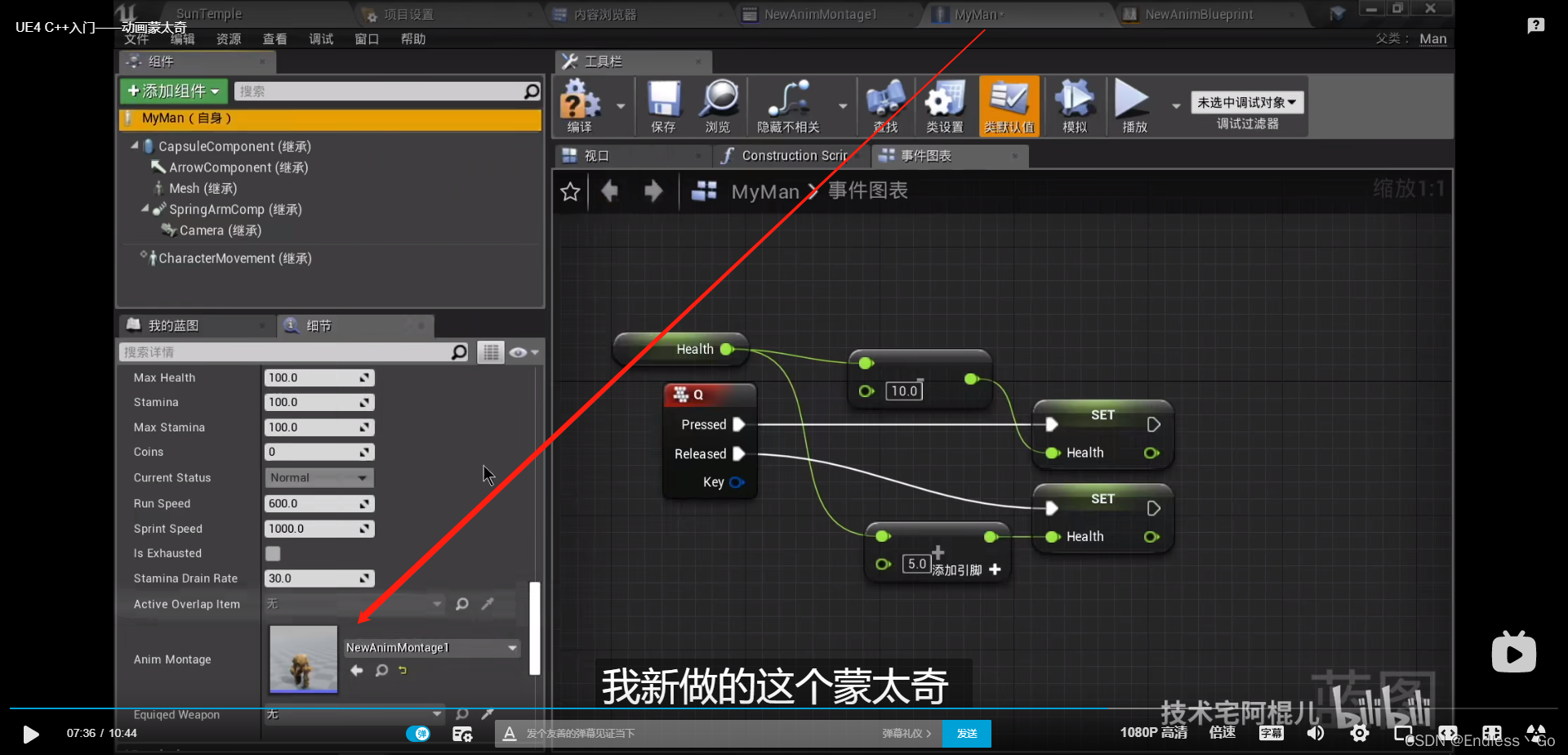Image resolution: width=1568 pixels, height=755 pixels.
Task: Click the search icon in details search box
Action: [460, 352]
